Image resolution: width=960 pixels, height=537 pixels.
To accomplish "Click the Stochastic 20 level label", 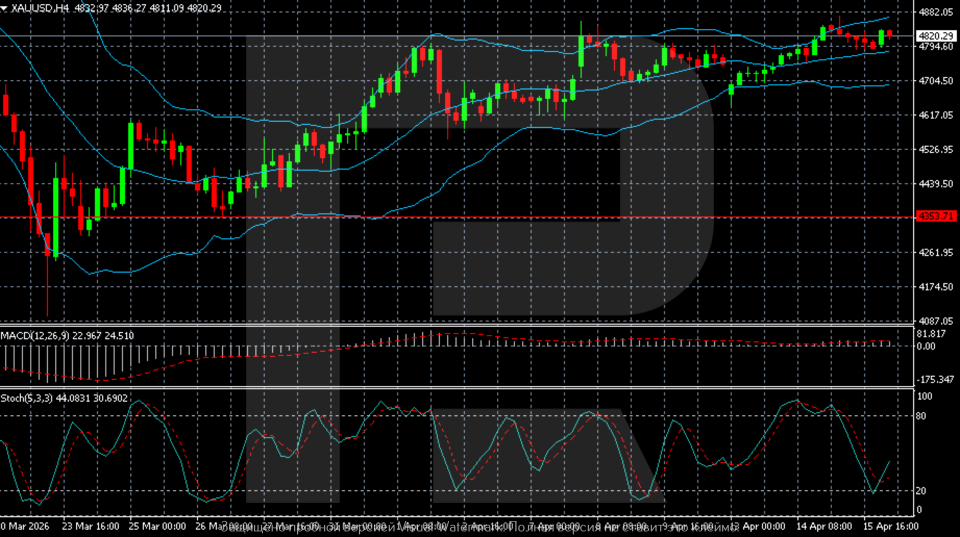I will (925, 490).
